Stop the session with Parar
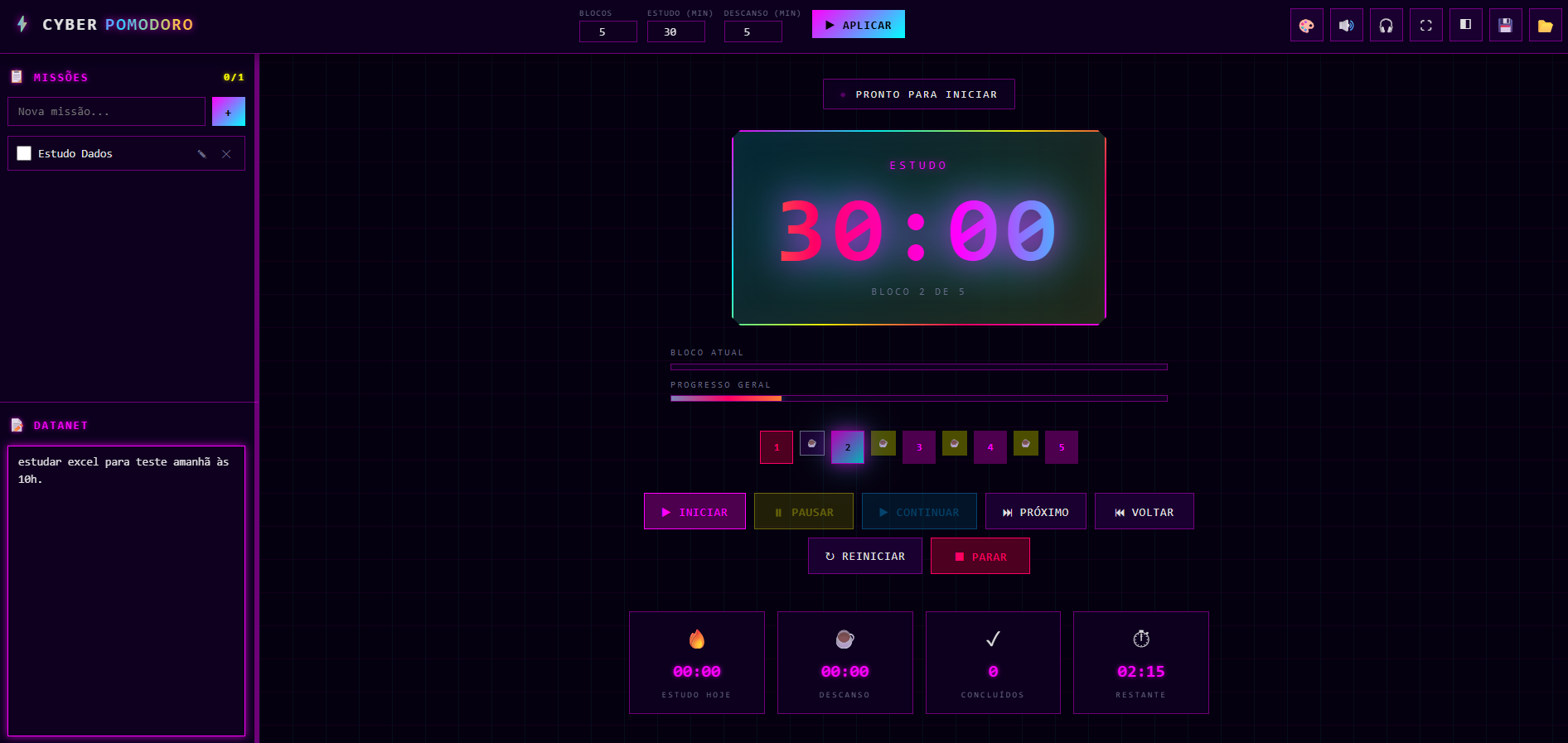This screenshot has height=743, width=1568. coord(980,556)
